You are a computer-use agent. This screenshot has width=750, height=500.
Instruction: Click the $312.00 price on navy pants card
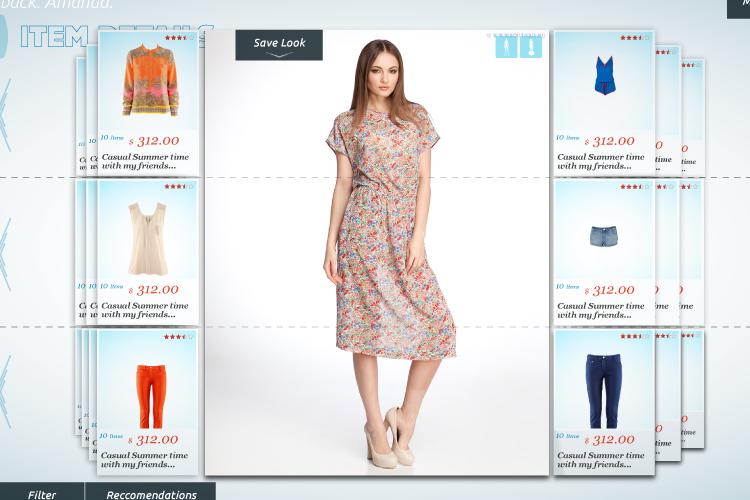coord(610,440)
